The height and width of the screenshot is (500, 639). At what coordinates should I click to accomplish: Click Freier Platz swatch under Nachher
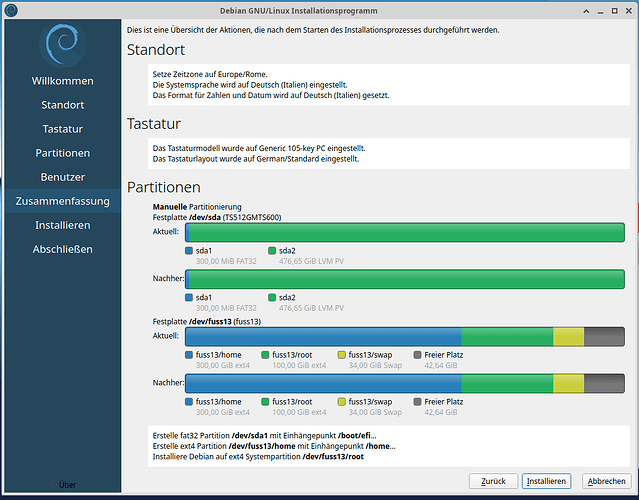417,402
